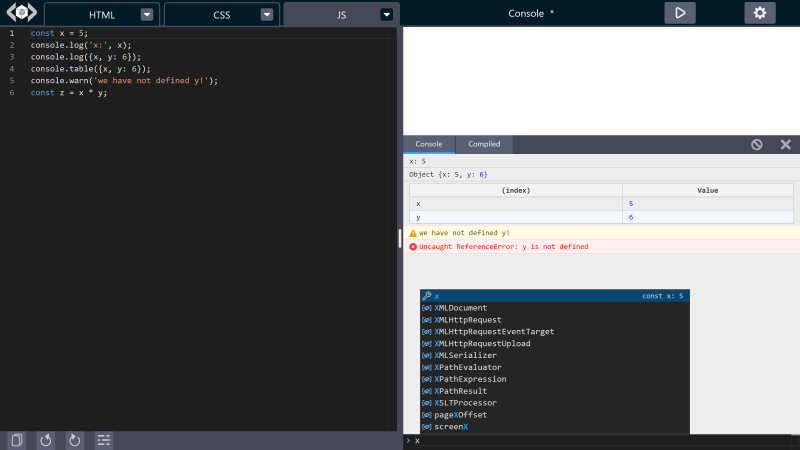
Task: Close the console tools pane
Action: (785, 144)
